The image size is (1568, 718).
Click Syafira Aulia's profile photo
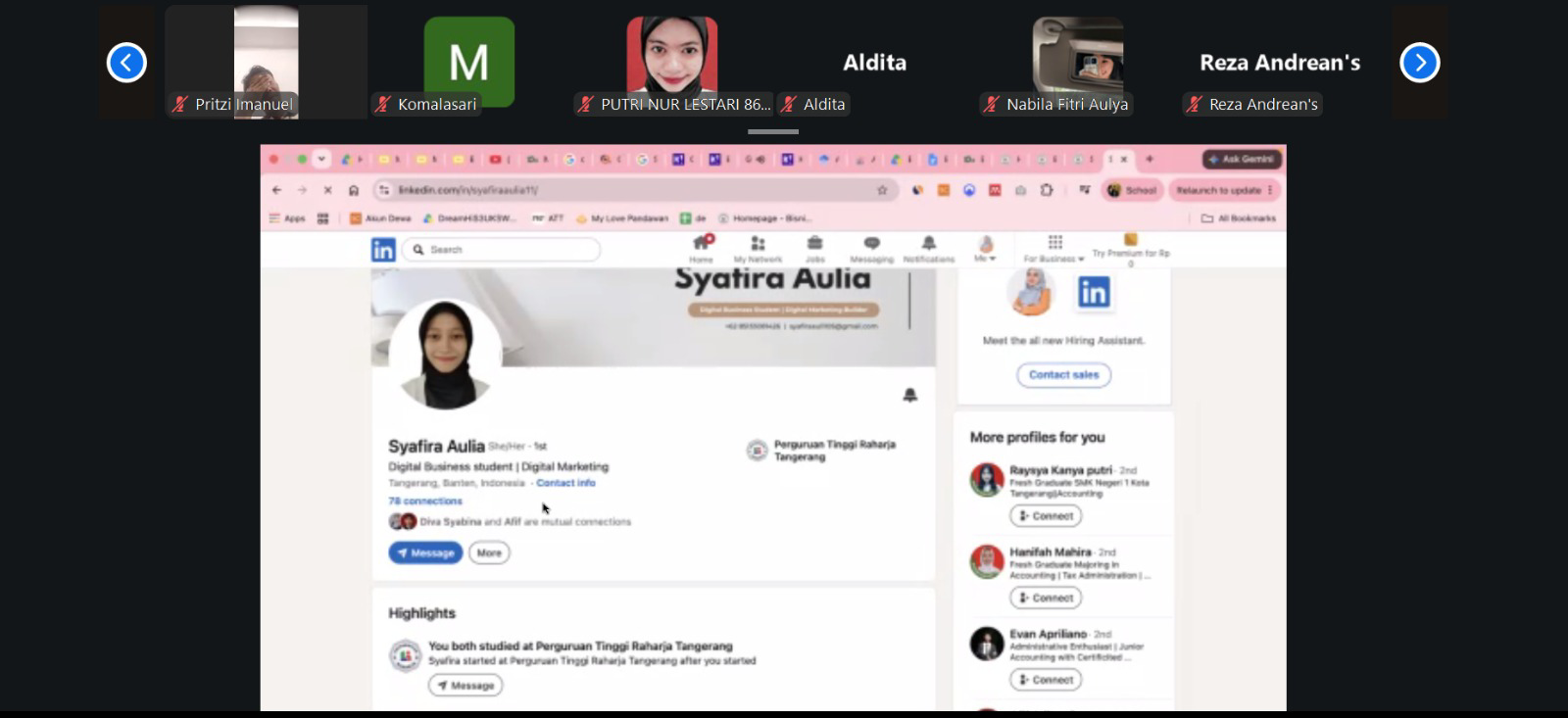[x=445, y=354]
